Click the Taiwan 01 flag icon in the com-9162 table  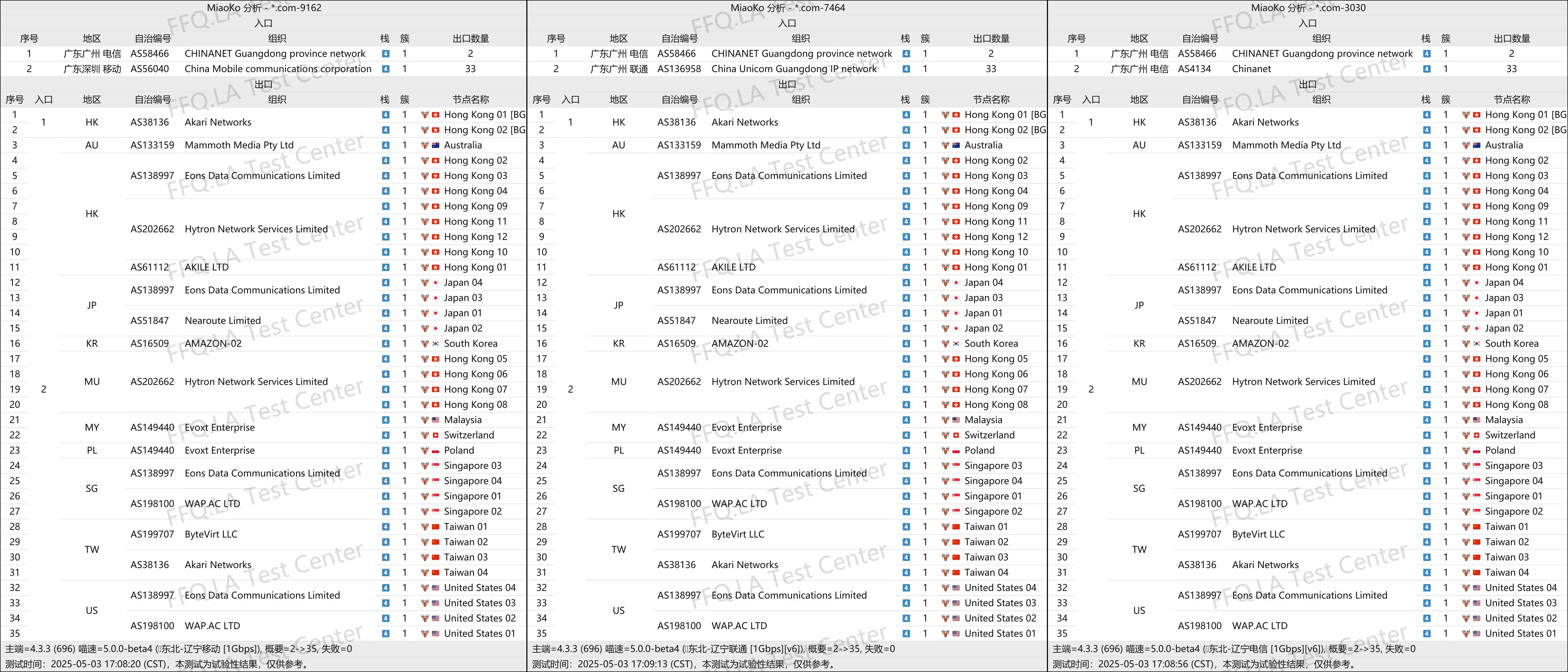click(x=435, y=526)
